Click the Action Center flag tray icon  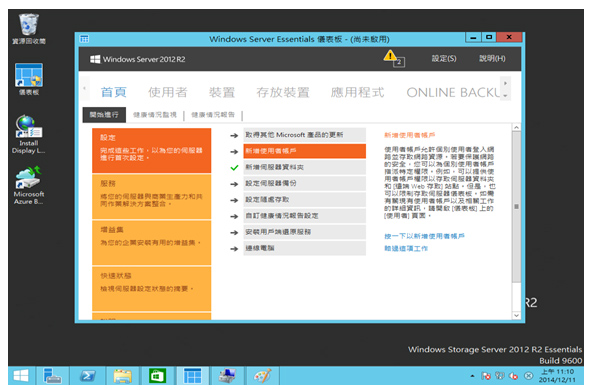(x=486, y=376)
